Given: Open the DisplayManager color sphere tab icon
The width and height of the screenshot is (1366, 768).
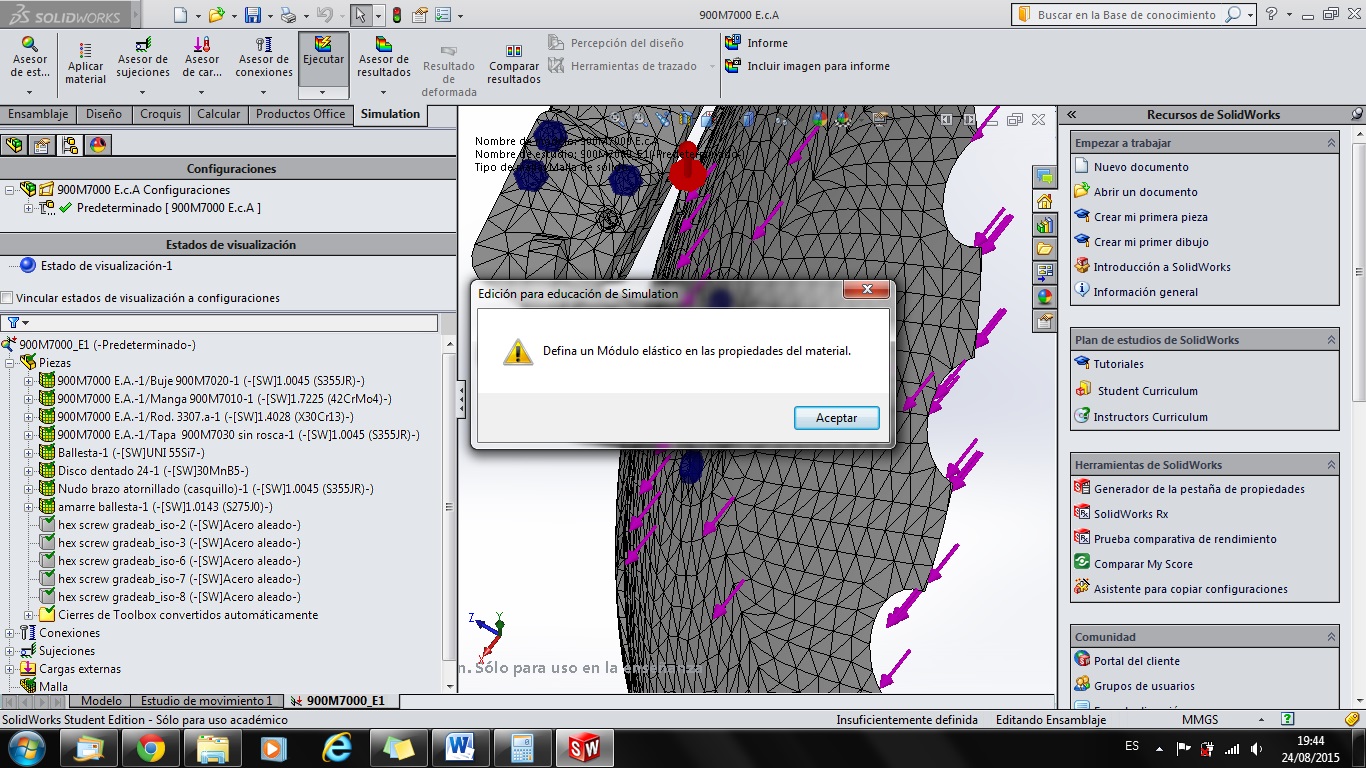Looking at the screenshot, I should click(x=97, y=145).
